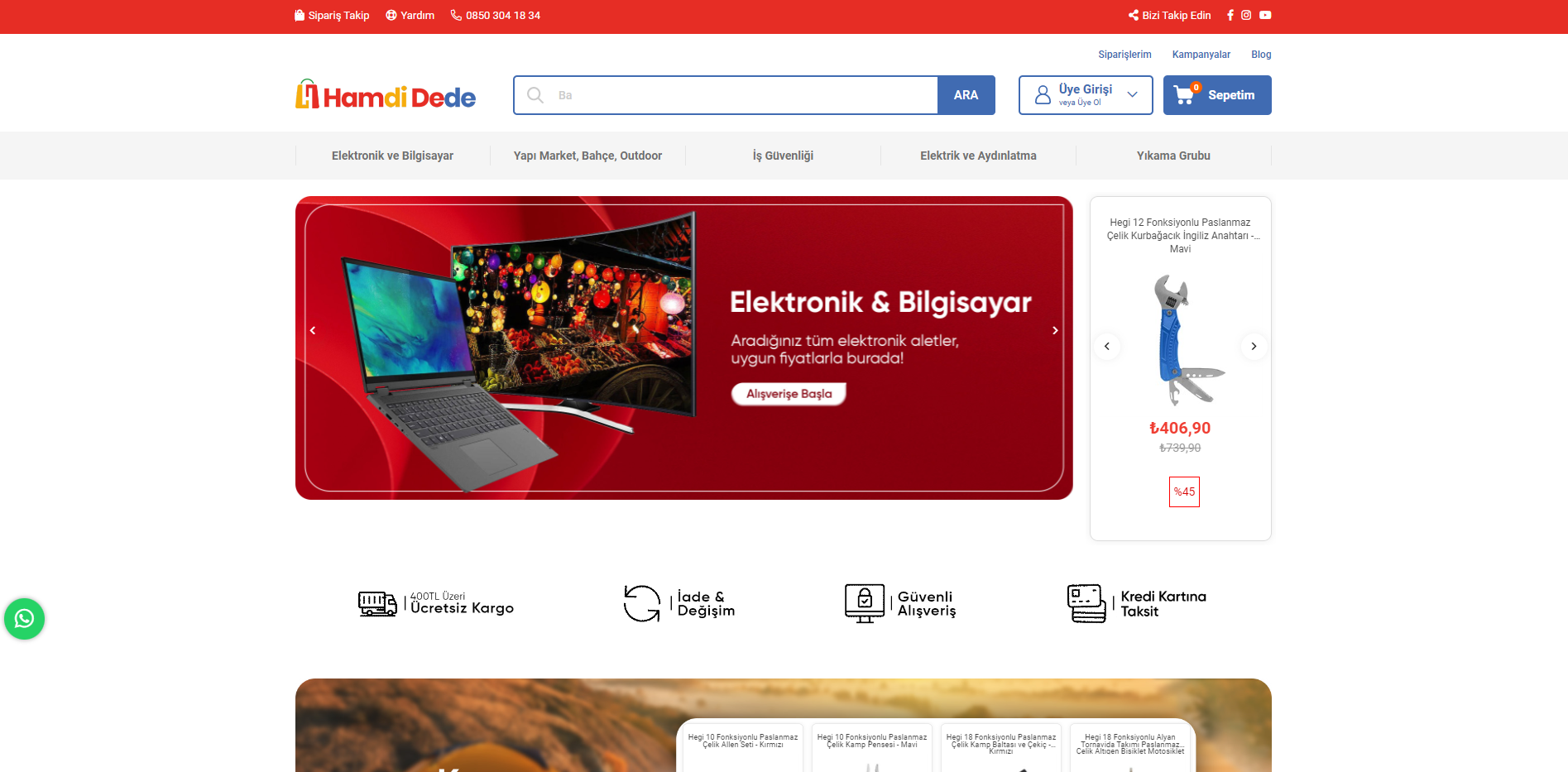Click Alışverişe Başla banner button
This screenshot has height=772, width=1568.
pos(789,394)
